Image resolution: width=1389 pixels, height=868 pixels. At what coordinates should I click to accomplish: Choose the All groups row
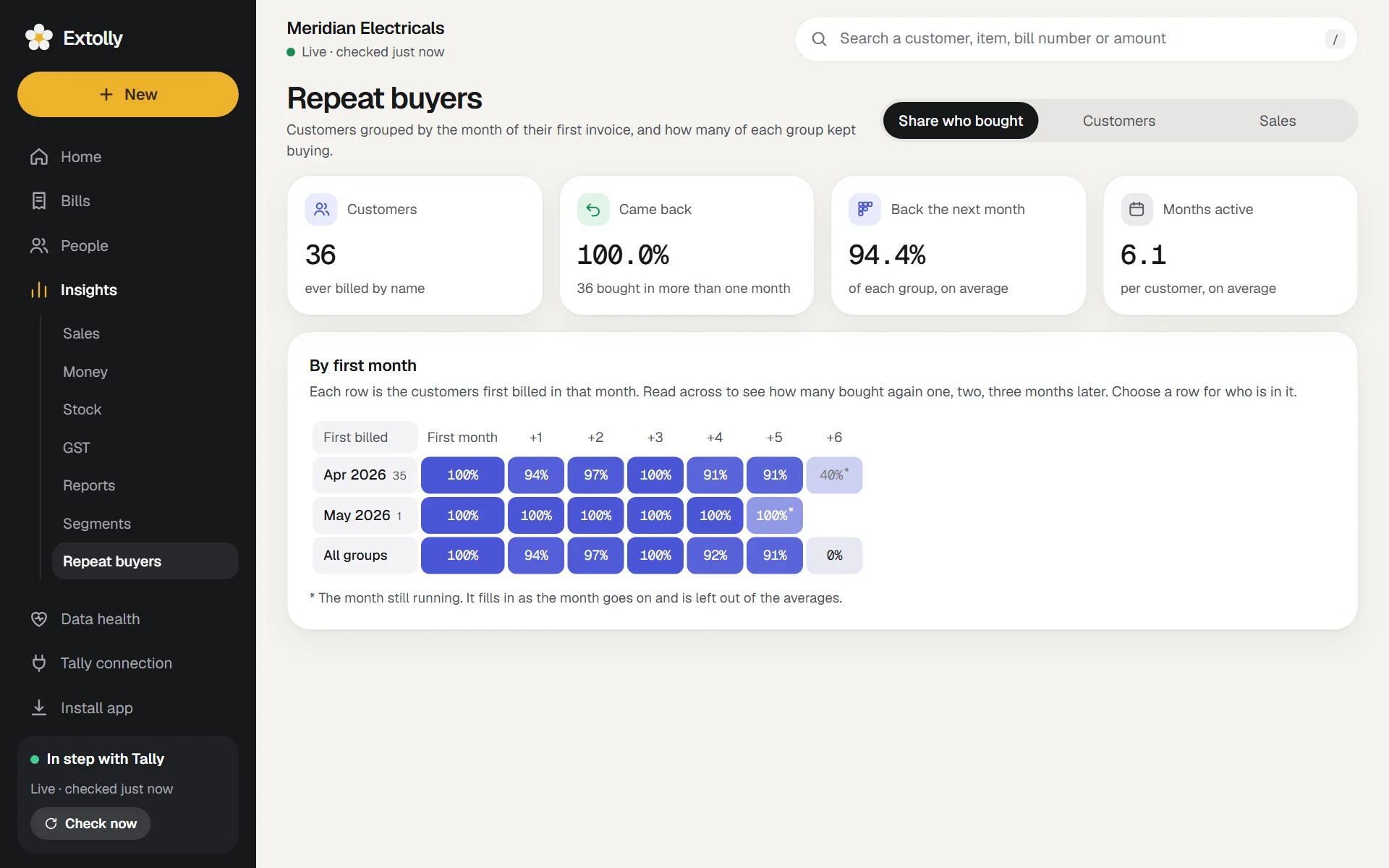[x=365, y=556]
